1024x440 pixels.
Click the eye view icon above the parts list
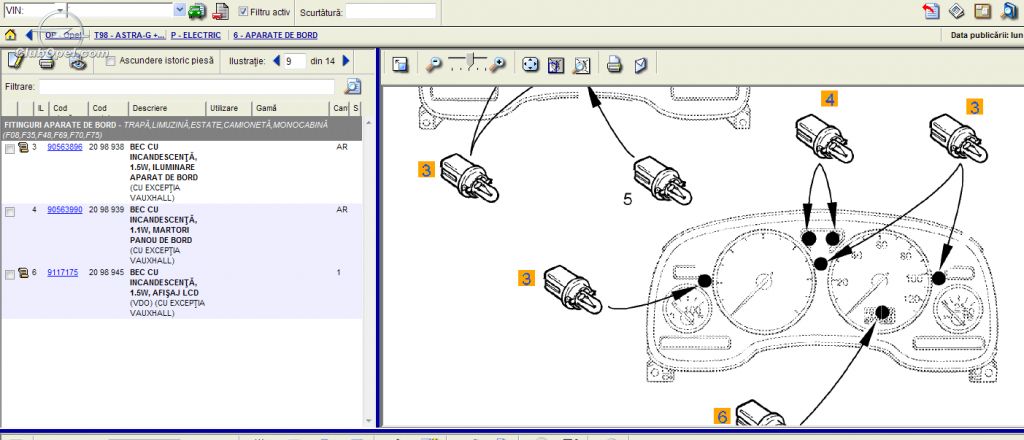pyautogui.click(x=78, y=62)
